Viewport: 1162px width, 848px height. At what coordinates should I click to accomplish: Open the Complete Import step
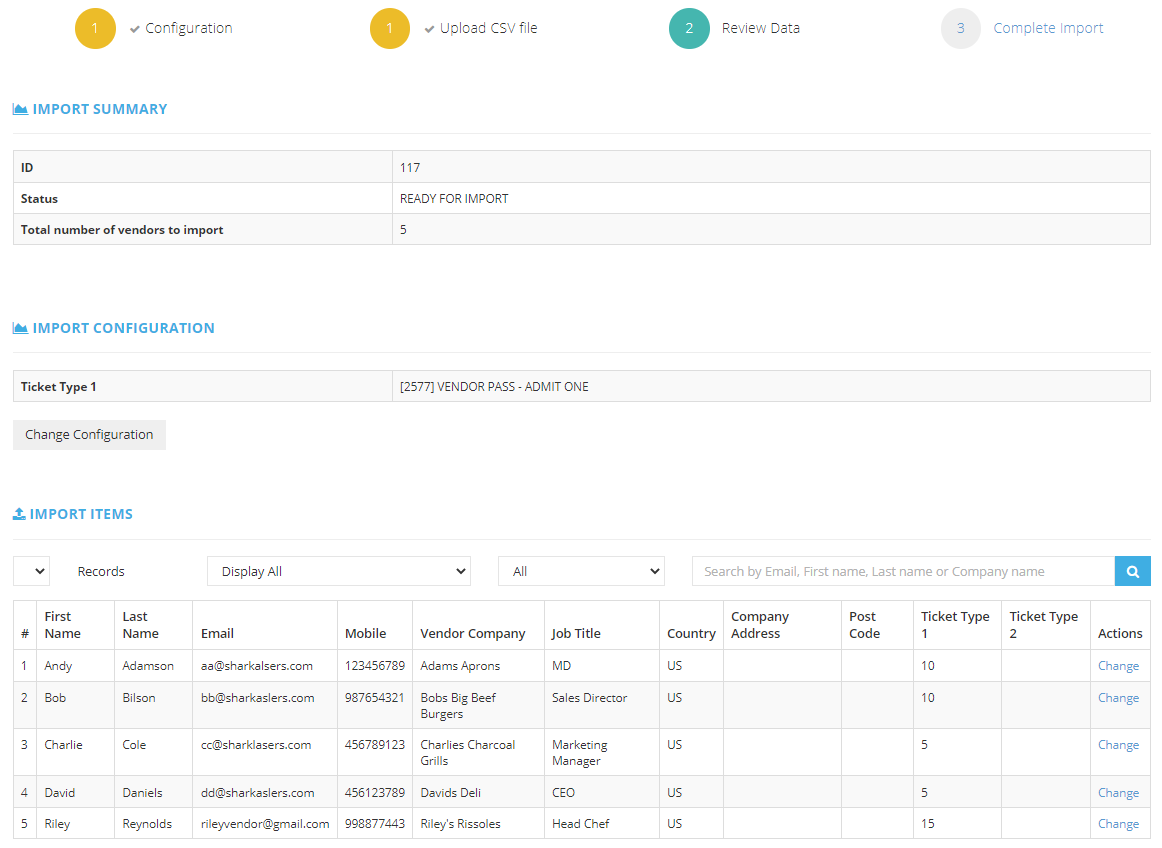click(x=1048, y=28)
